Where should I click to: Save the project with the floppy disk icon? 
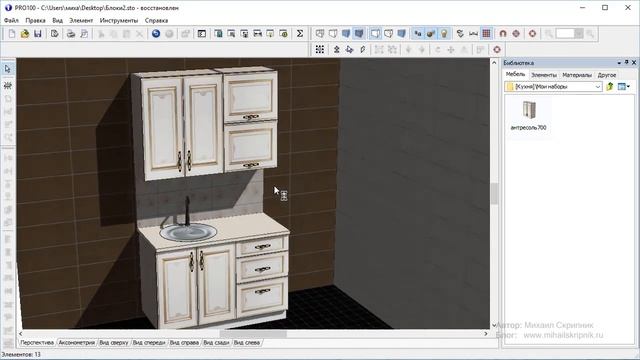tap(38, 34)
